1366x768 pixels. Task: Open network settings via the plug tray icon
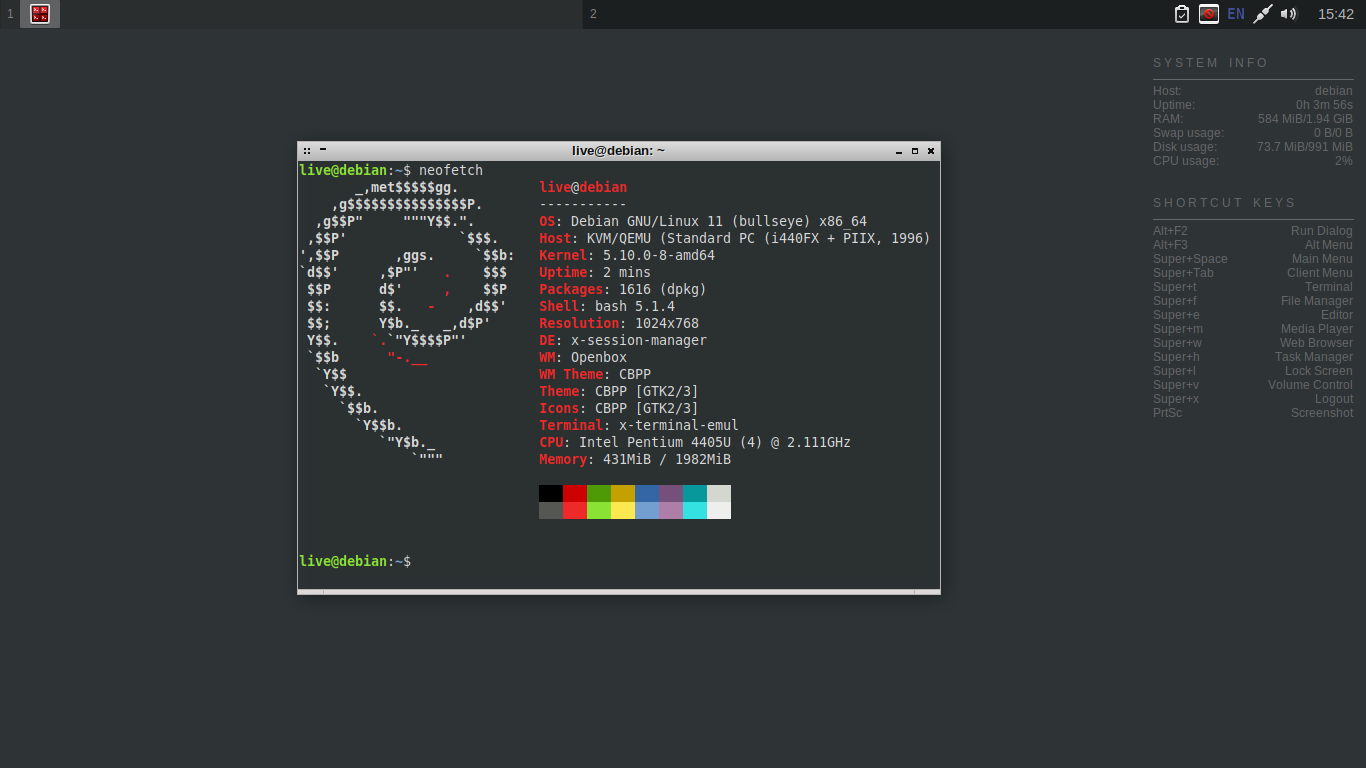tap(1262, 14)
